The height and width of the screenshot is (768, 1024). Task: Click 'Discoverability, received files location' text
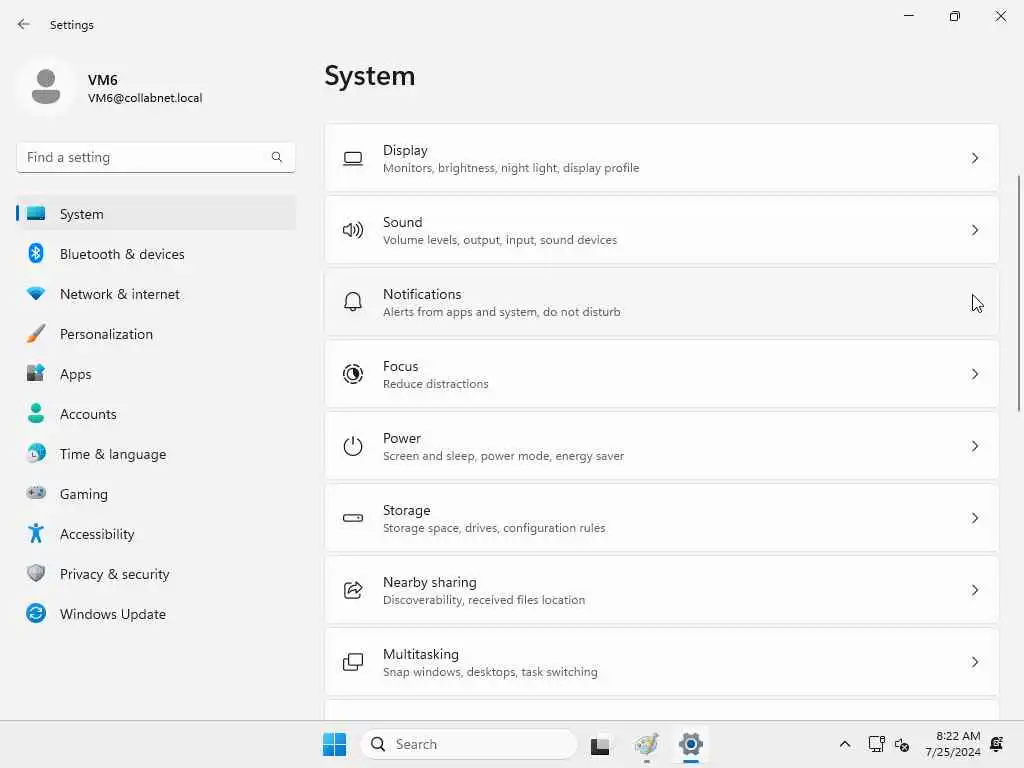pyautogui.click(x=484, y=600)
